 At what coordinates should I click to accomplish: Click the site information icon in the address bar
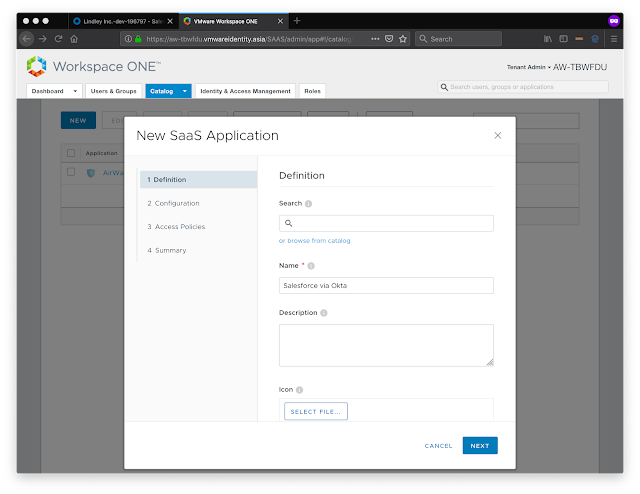[128, 39]
